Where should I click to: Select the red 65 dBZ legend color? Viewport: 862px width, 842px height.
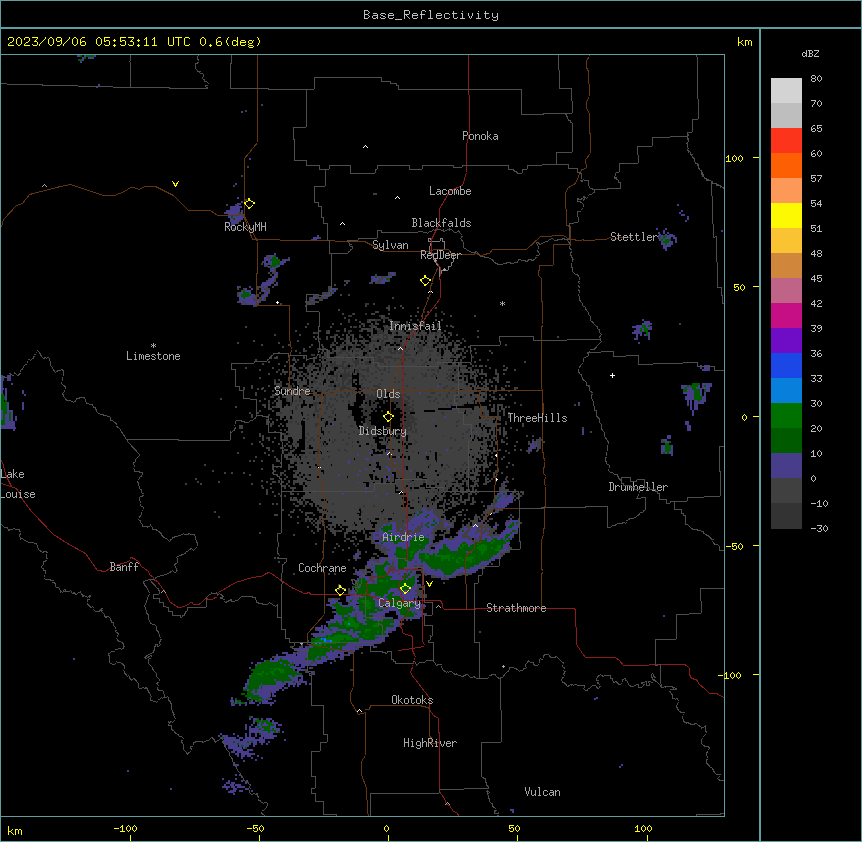(x=786, y=141)
